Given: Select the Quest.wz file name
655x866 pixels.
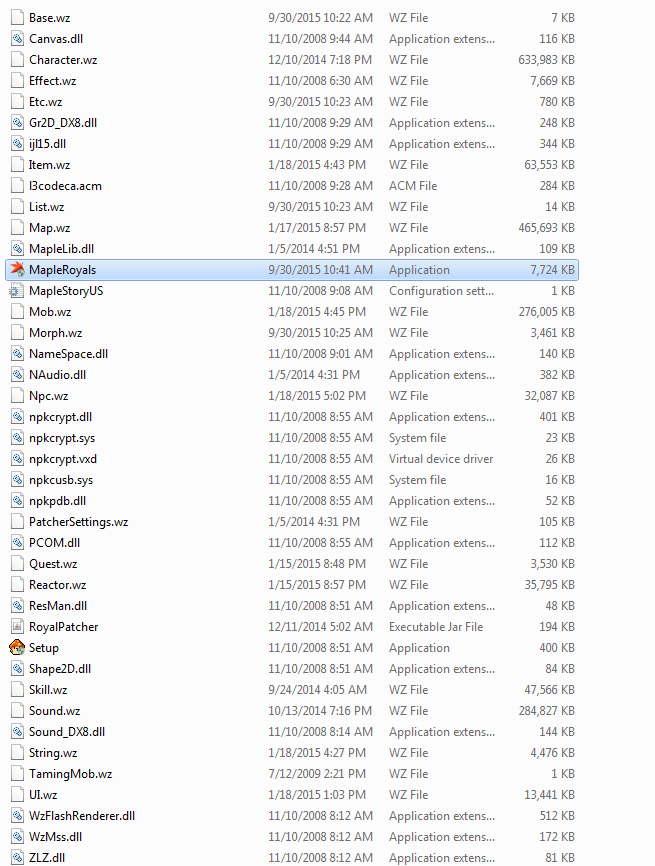Looking at the screenshot, I should pyautogui.click(x=53, y=563).
